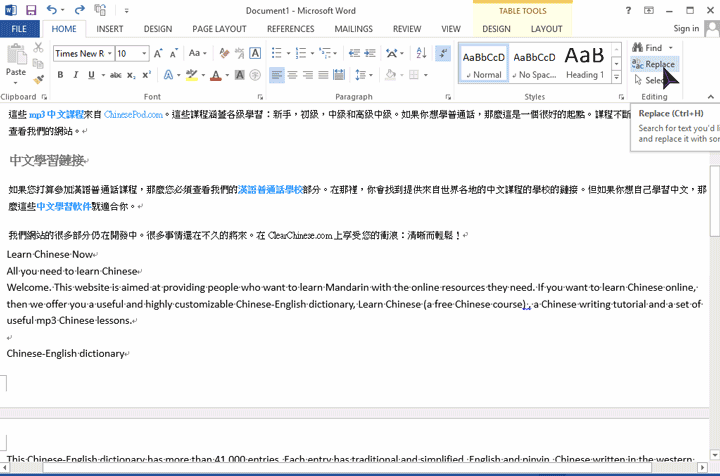Screen dimensions: 720x476
Task: Apply paragraph shading color
Action: [390, 75]
